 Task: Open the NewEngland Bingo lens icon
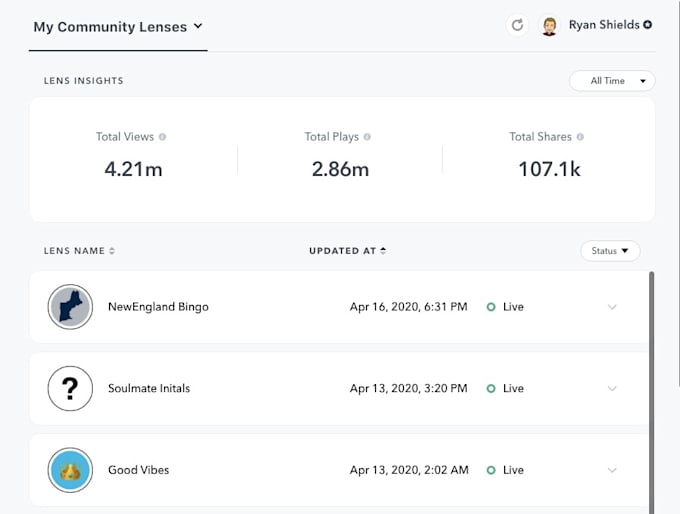point(70,307)
